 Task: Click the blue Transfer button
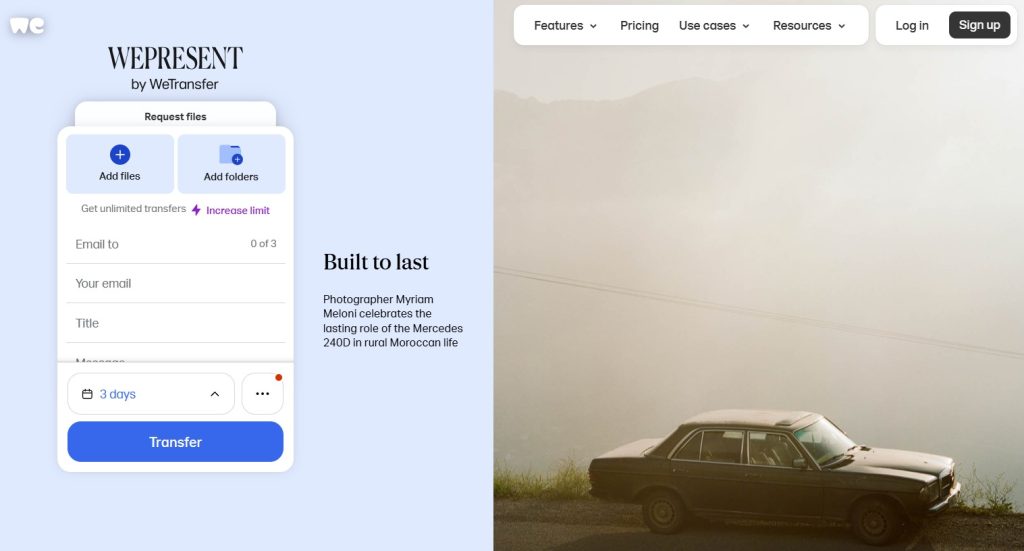click(175, 442)
